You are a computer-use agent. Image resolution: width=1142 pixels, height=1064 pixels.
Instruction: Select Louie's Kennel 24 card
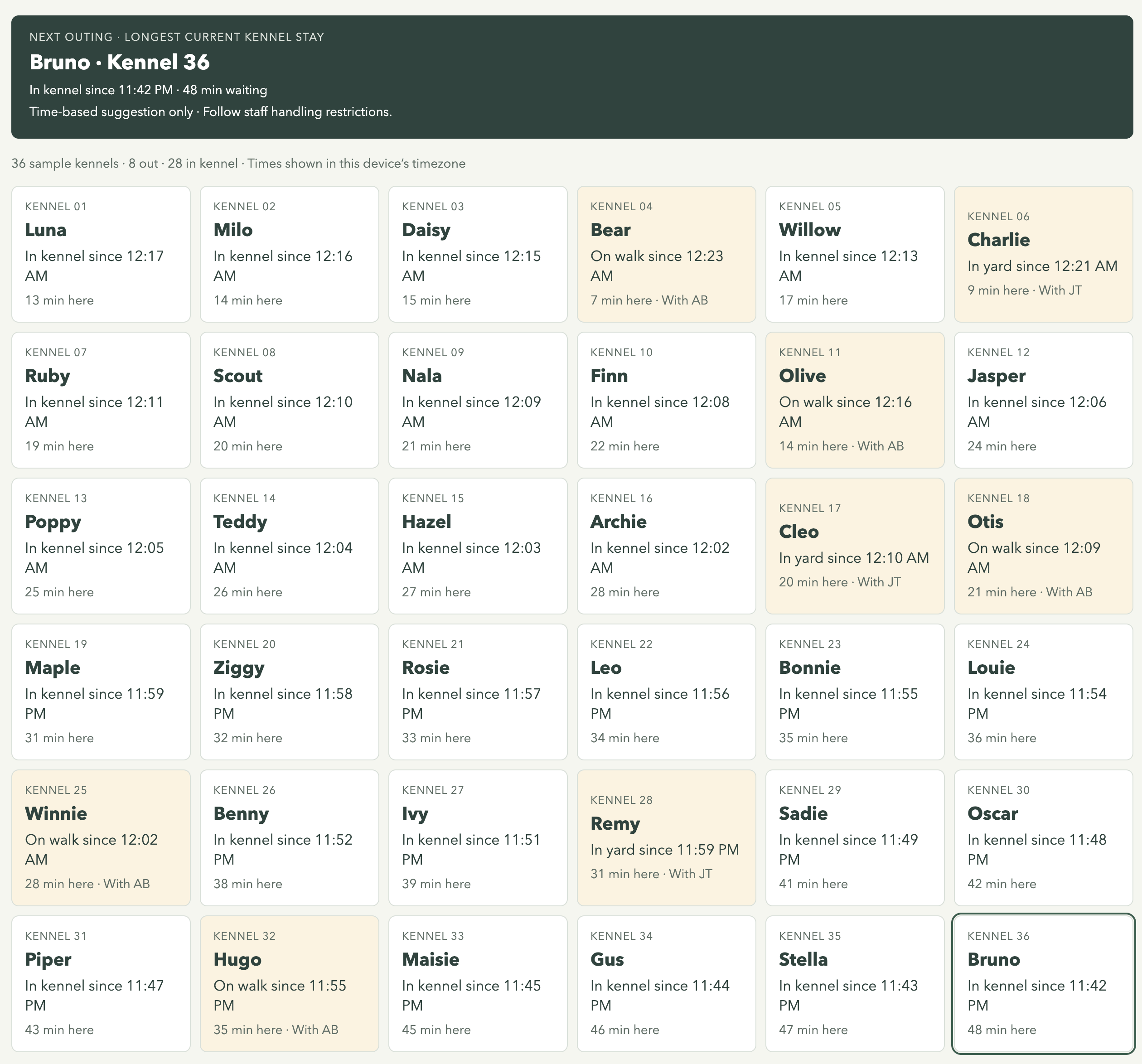click(1043, 692)
